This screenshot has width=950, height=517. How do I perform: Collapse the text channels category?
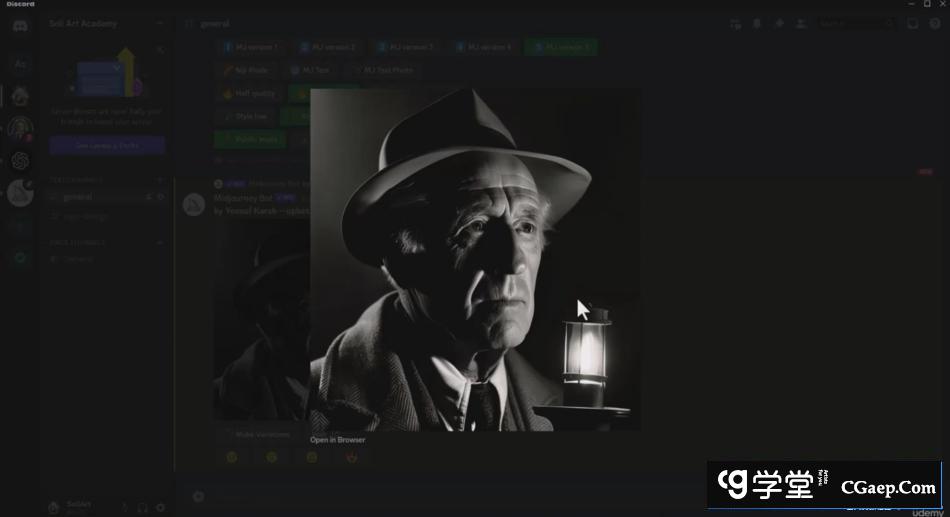pyautogui.click(x=75, y=180)
